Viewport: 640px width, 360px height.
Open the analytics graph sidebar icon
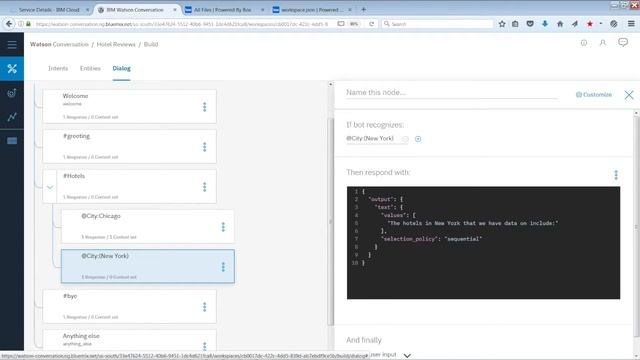click(x=12, y=117)
